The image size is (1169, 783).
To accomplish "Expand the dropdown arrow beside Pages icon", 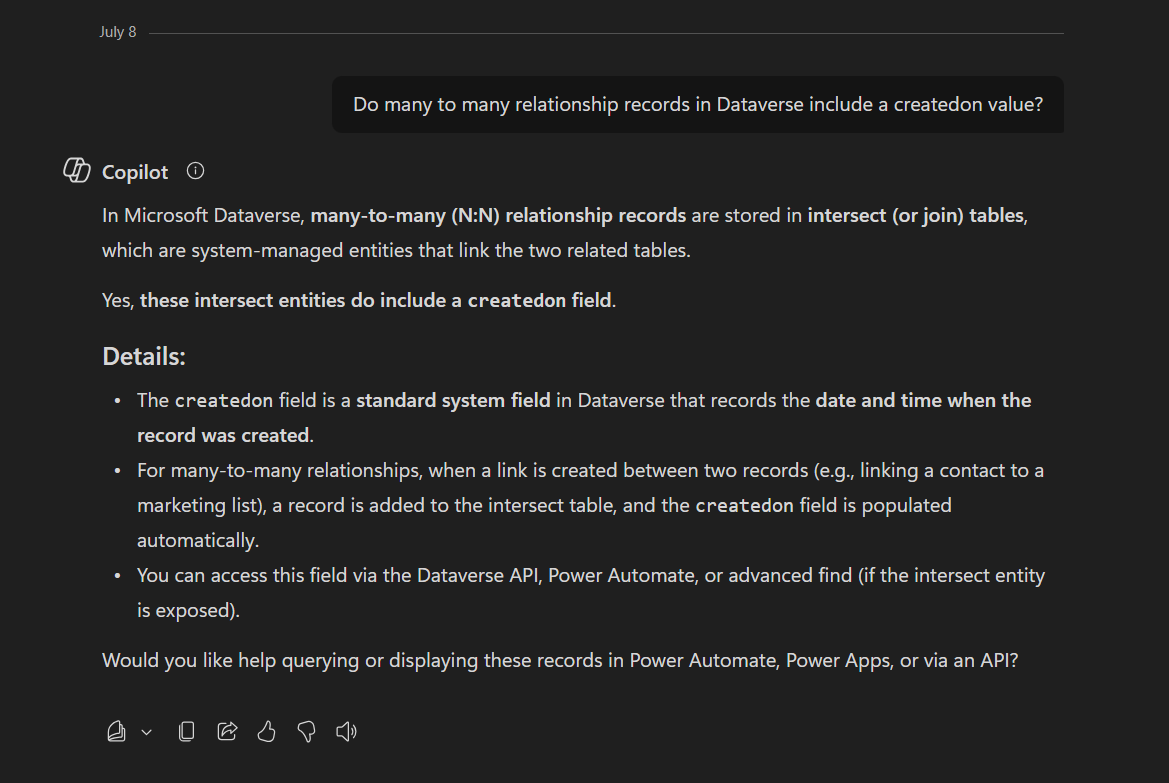I will click(x=147, y=732).
